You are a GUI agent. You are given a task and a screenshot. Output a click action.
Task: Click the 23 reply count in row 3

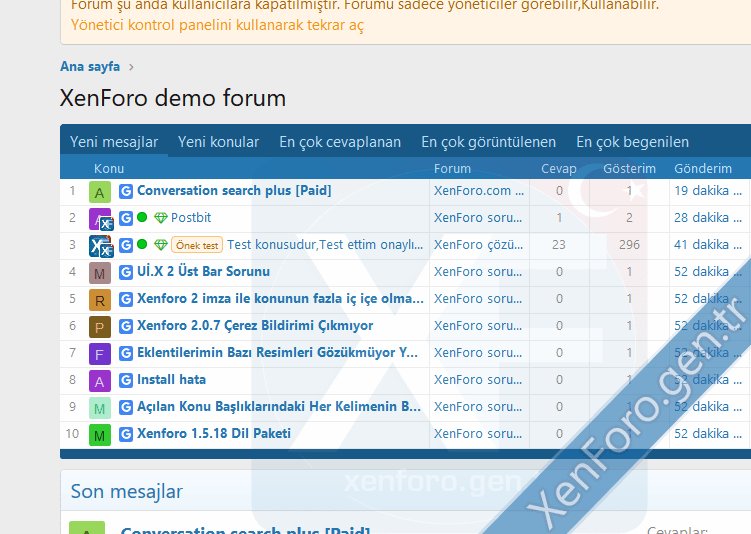(559, 245)
